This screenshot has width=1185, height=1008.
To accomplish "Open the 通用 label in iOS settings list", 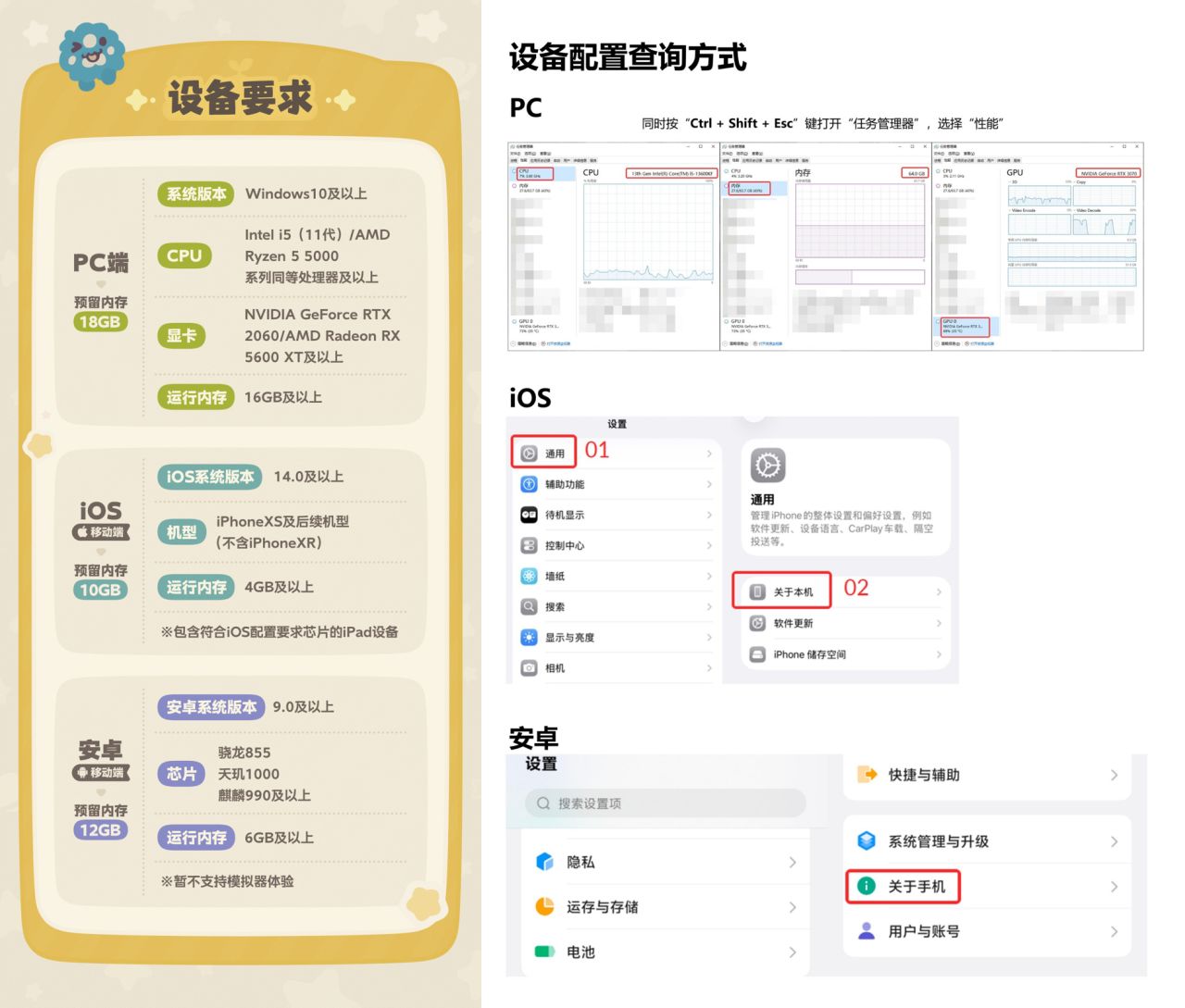I will (x=555, y=454).
